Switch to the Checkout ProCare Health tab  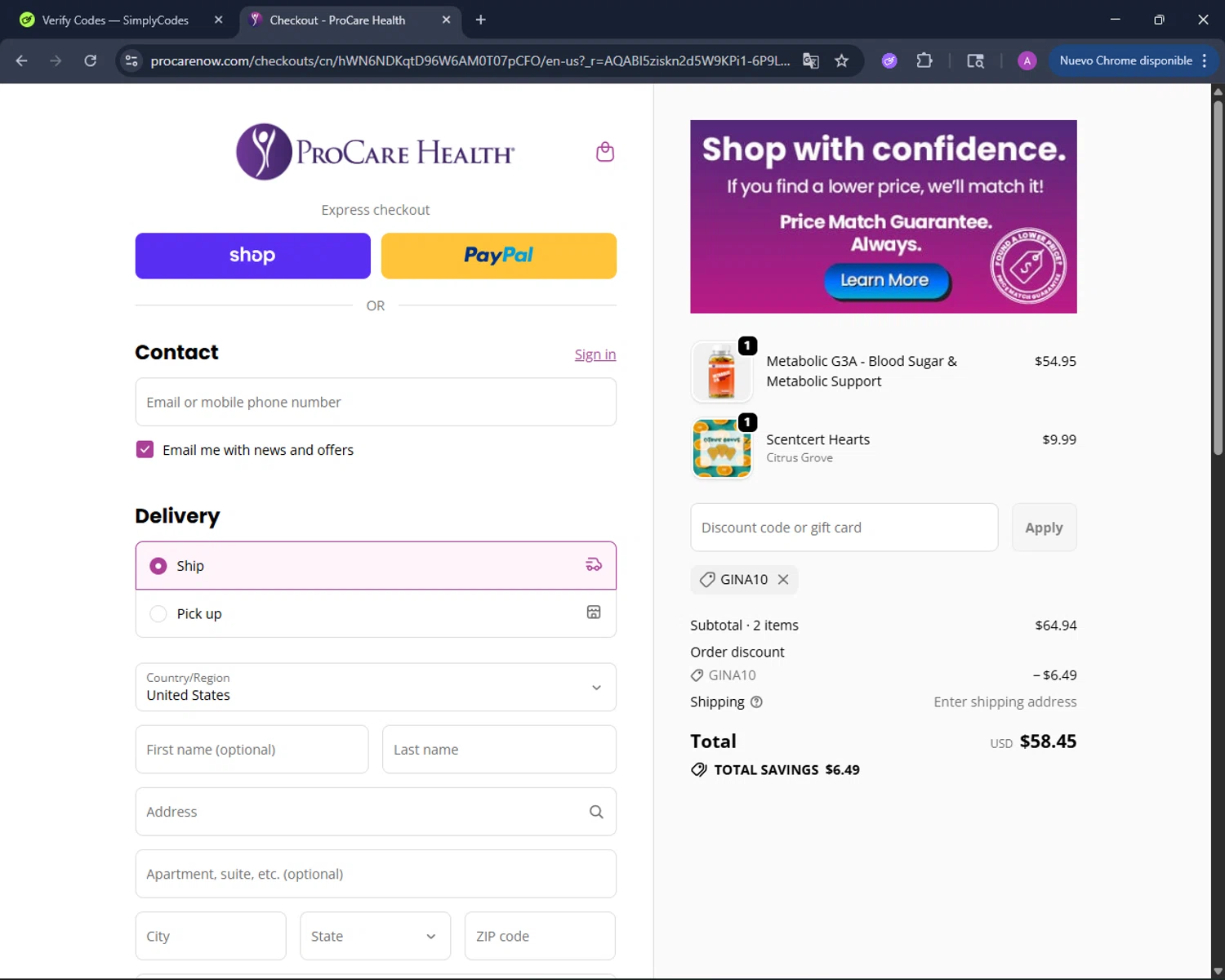pyautogui.click(x=351, y=20)
